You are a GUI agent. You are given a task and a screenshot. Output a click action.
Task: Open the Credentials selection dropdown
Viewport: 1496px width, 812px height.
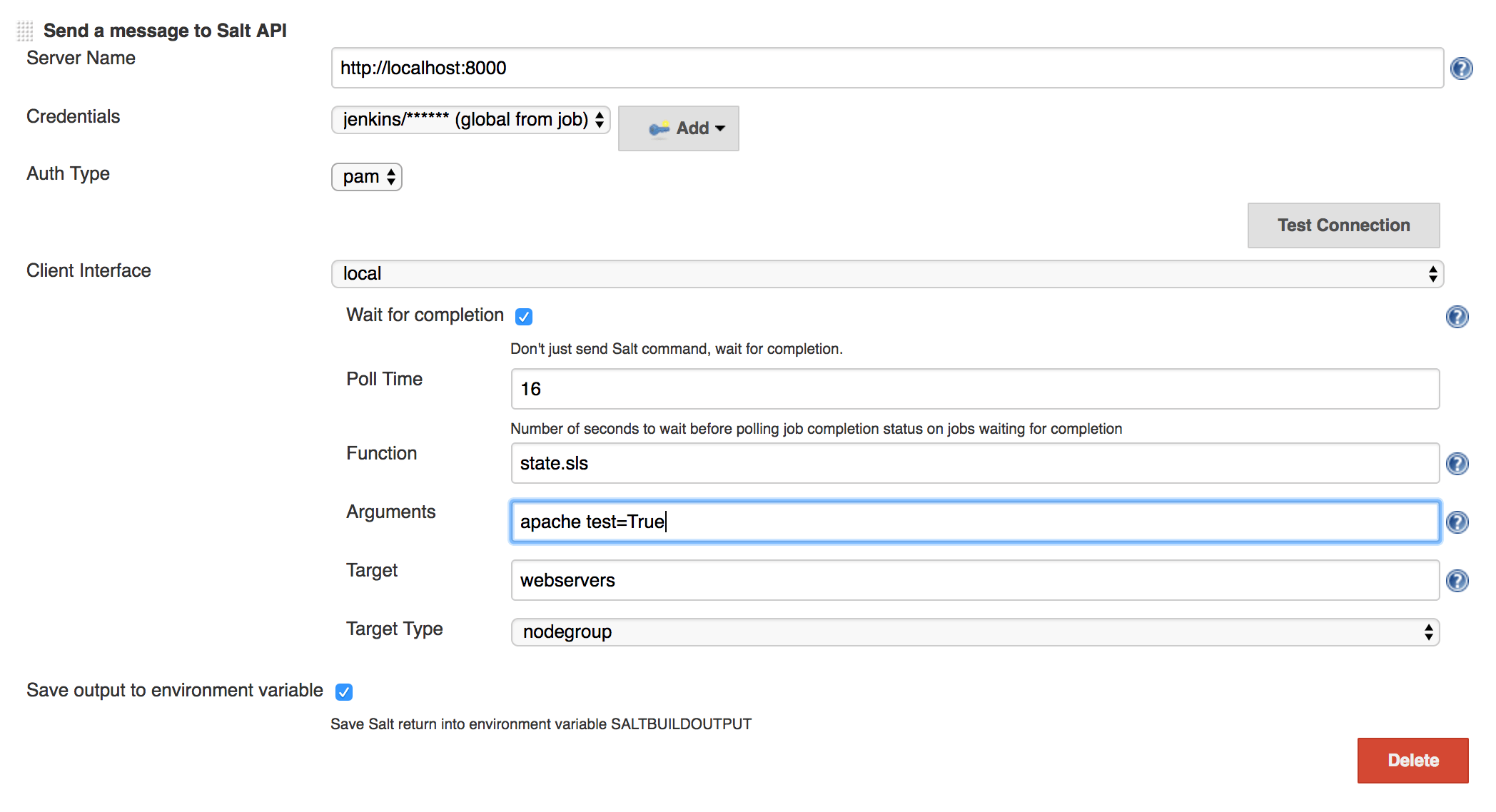(x=470, y=119)
